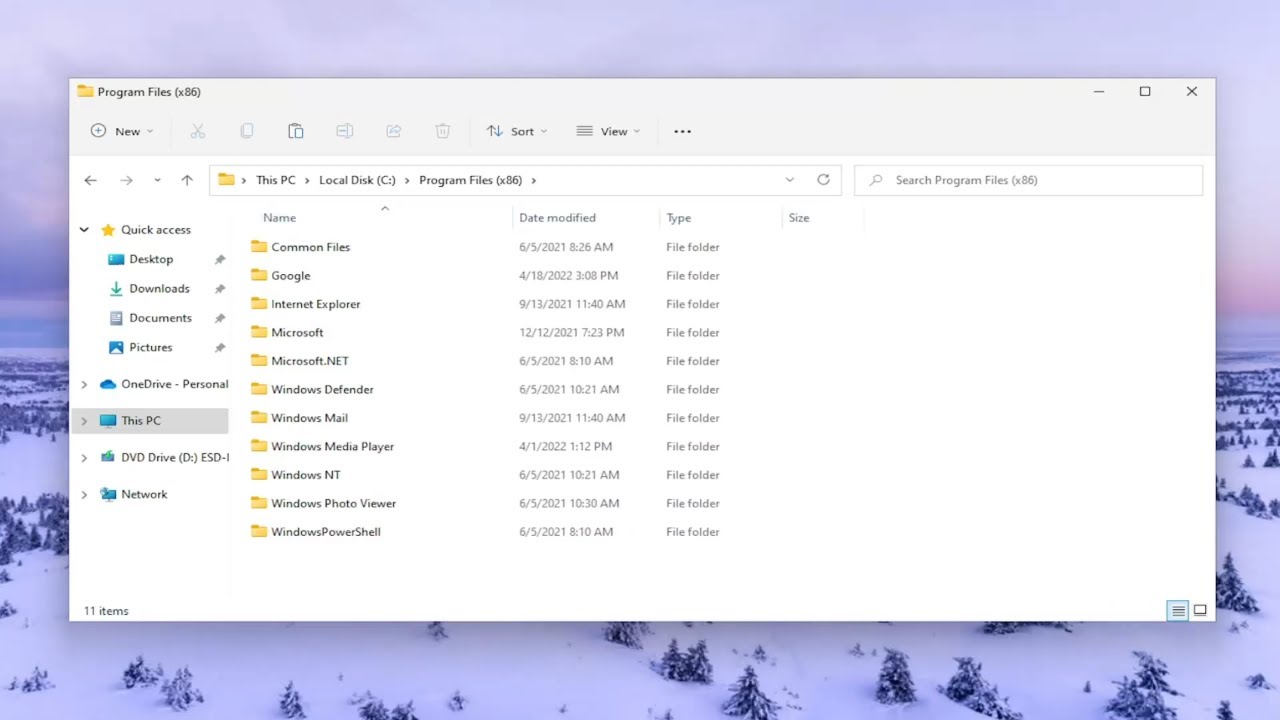Viewport: 1280px width, 720px height.
Task: Select the Windows Photo Viewer folder name
Action: [x=333, y=503]
